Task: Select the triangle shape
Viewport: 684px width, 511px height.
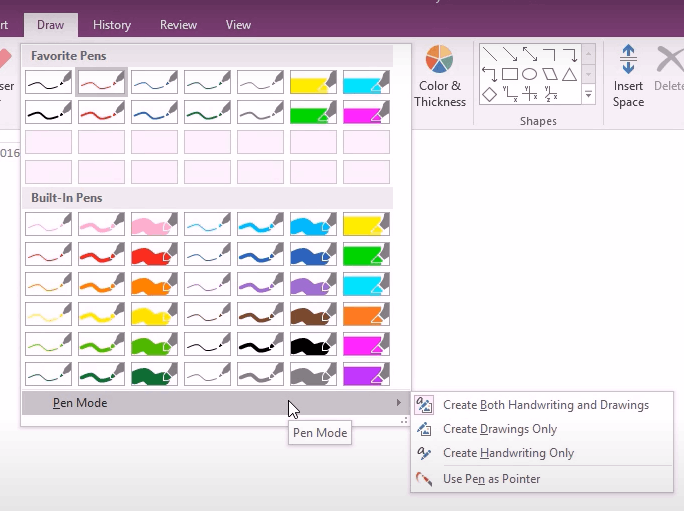Action: click(x=569, y=75)
